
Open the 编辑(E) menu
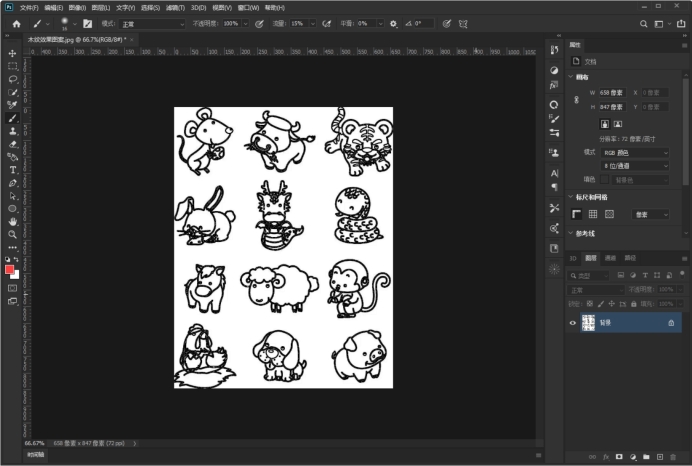(x=53, y=8)
